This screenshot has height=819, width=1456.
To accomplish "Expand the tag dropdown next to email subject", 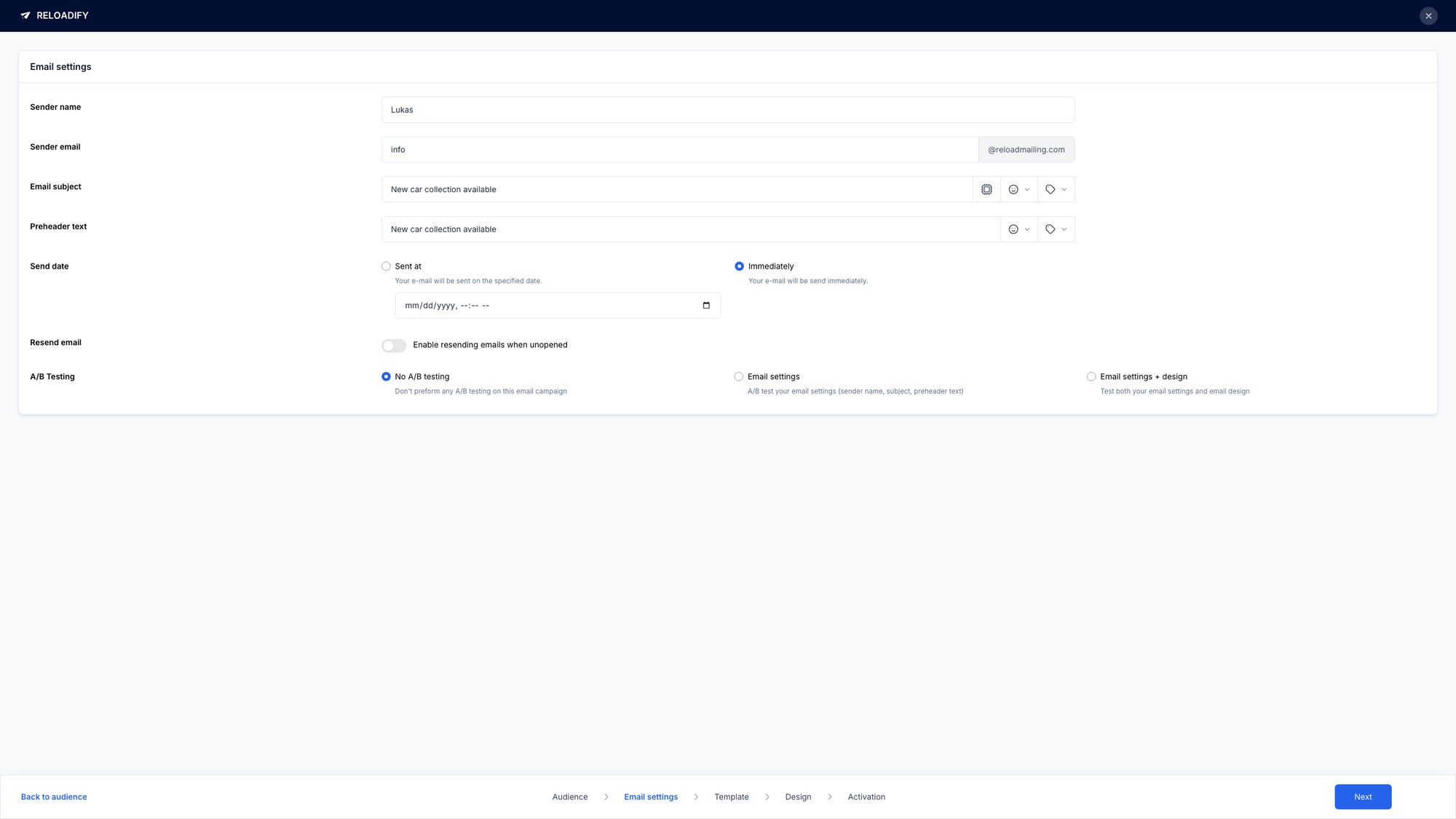I will (x=1065, y=189).
